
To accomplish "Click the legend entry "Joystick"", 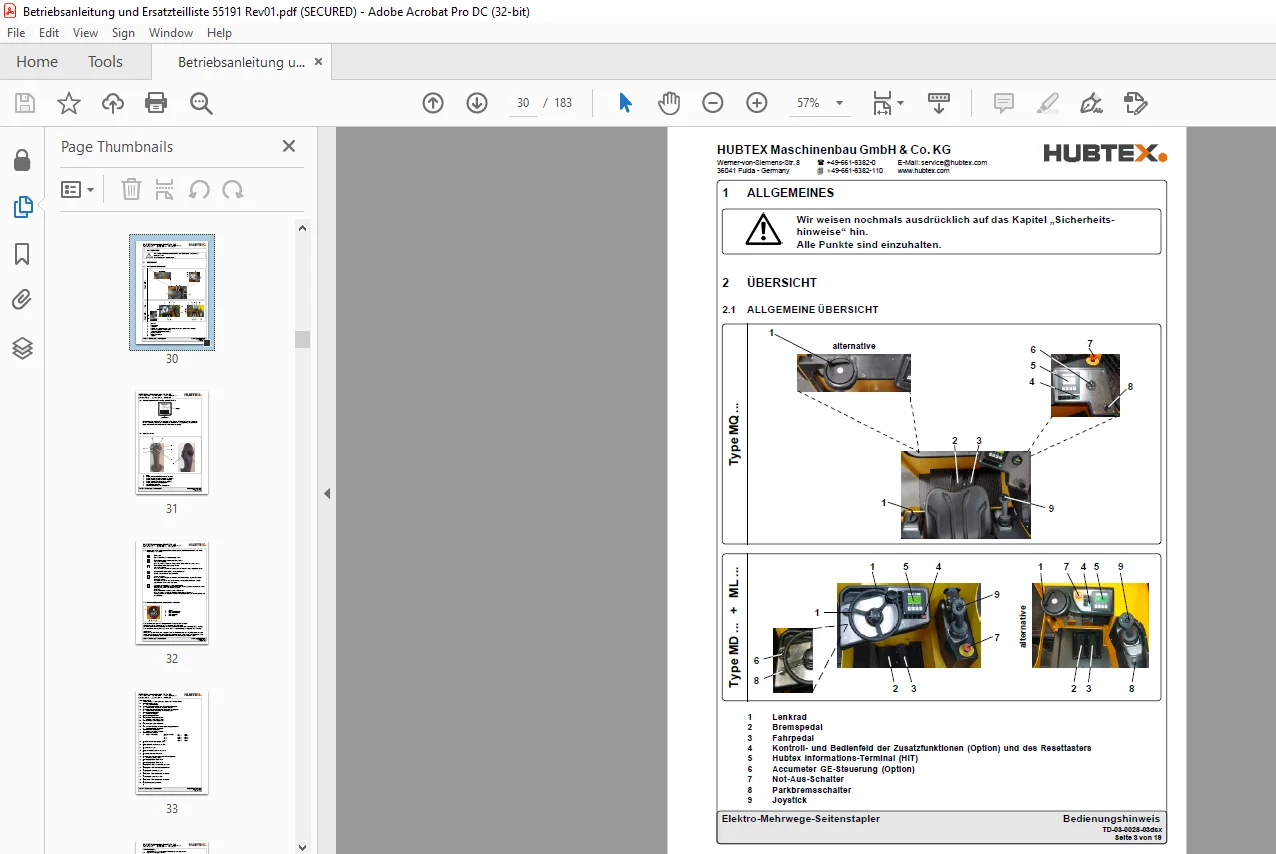I will [x=789, y=800].
